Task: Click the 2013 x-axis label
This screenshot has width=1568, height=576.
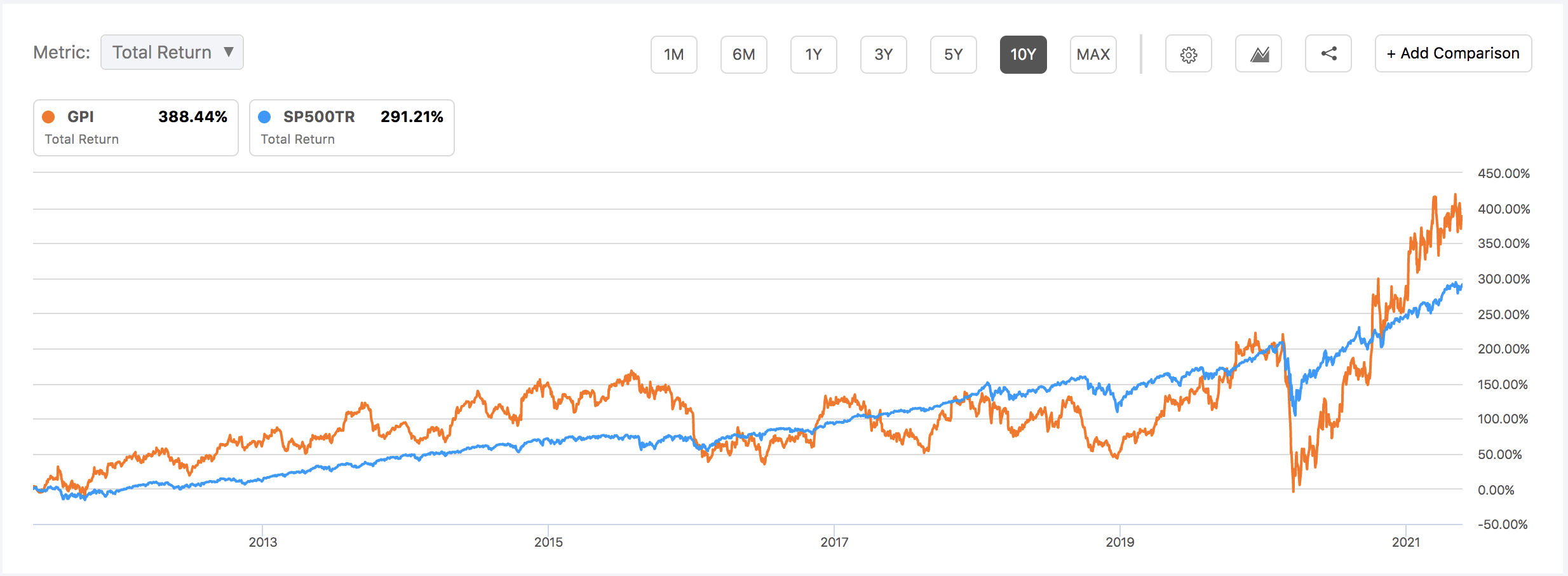Action: [x=262, y=542]
